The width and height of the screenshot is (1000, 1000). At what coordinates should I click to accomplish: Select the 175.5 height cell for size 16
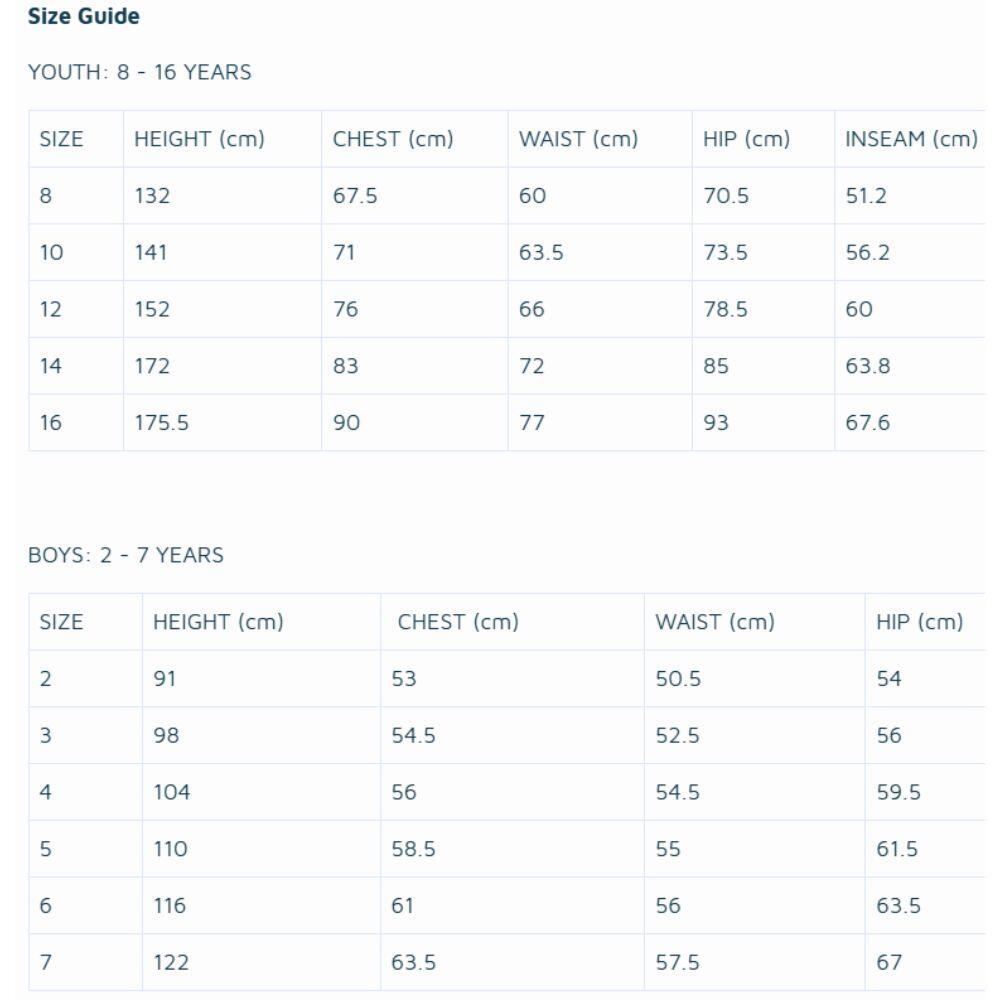(x=223, y=423)
